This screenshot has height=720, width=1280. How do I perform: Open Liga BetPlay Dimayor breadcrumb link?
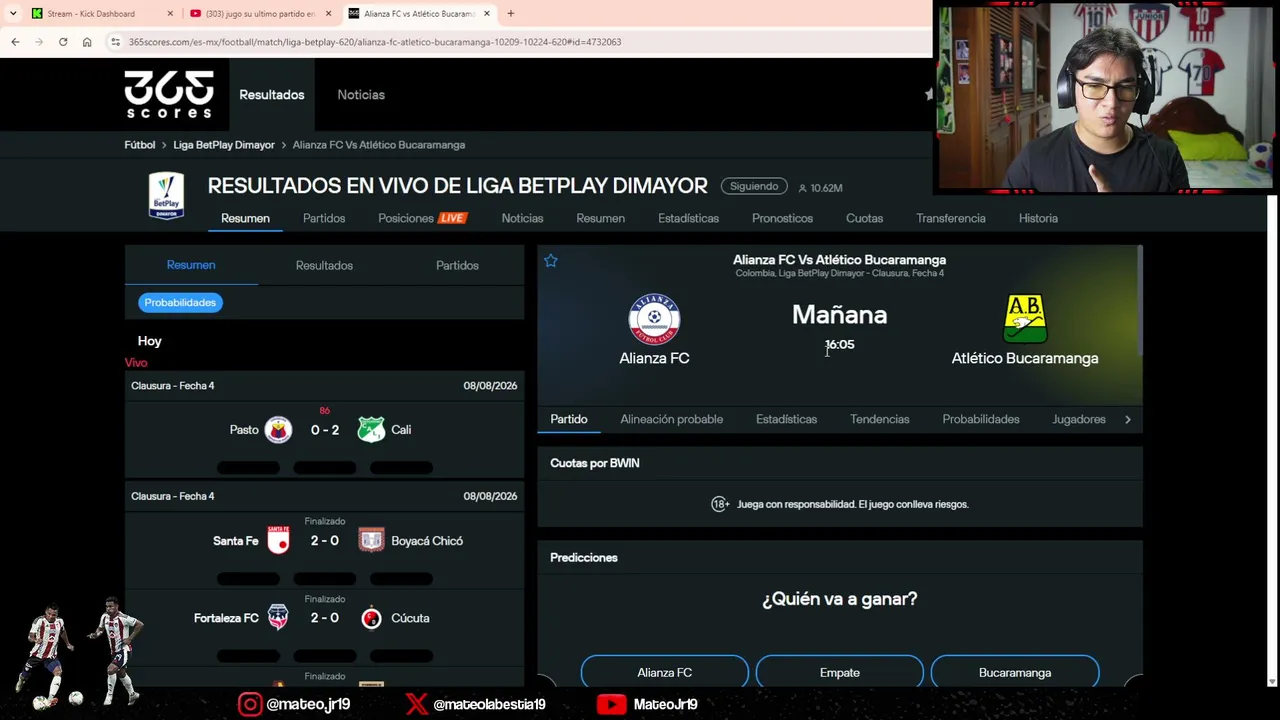tap(224, 145)
